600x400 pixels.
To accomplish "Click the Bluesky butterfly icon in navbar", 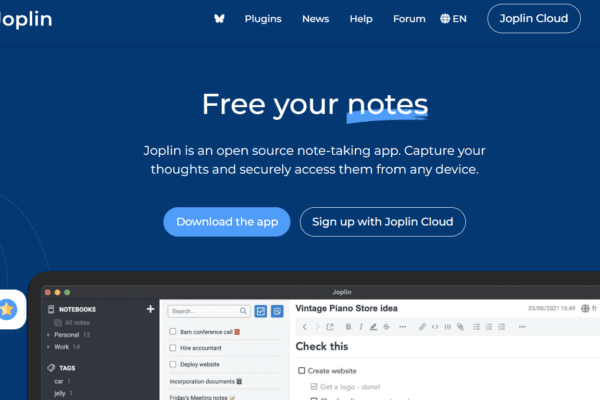I will [x=220, y=19].
